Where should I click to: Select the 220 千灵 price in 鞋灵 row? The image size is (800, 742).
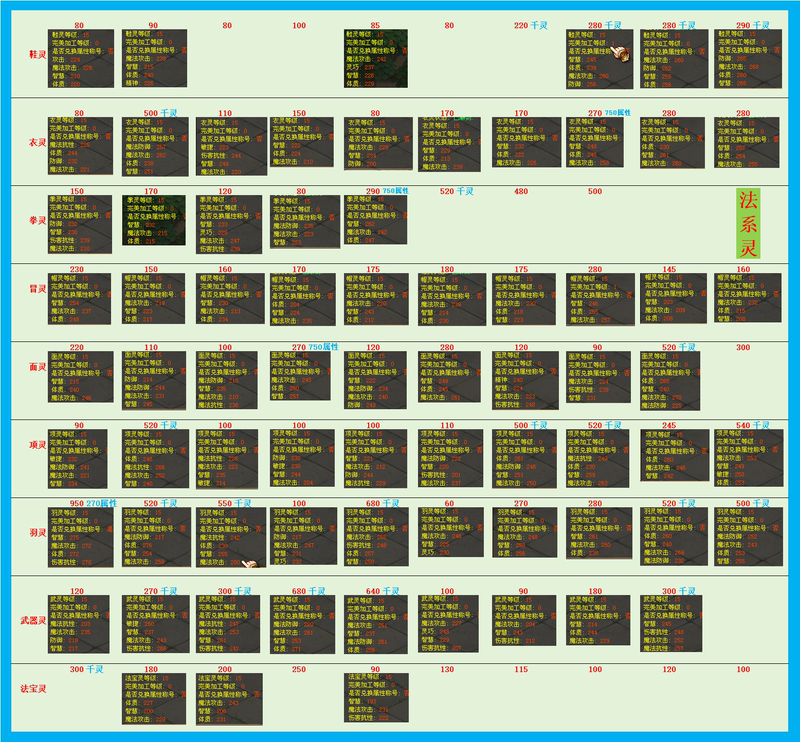[x=531, y=26]
